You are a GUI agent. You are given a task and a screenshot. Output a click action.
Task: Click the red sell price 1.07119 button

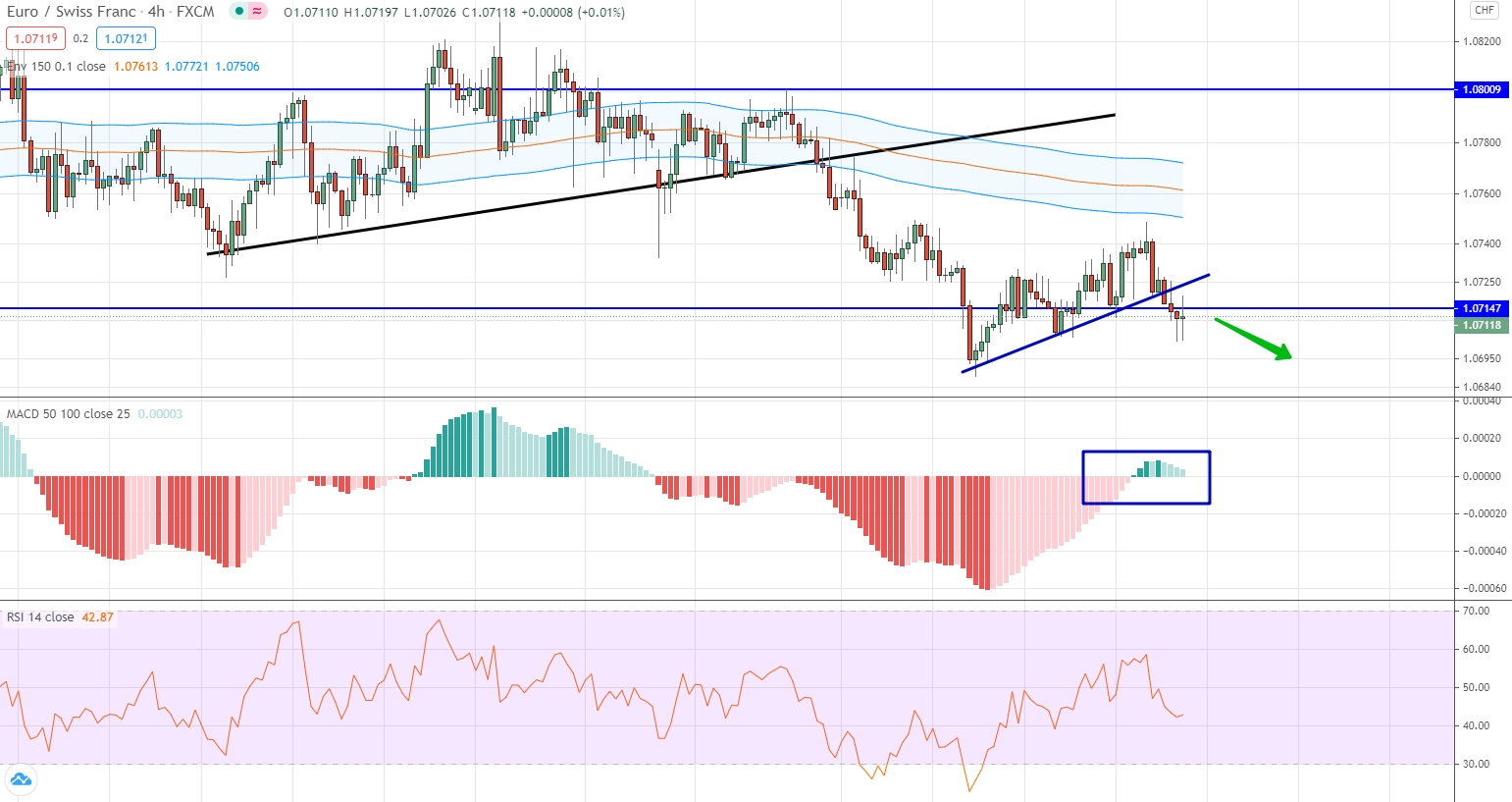tap(36, 38)
